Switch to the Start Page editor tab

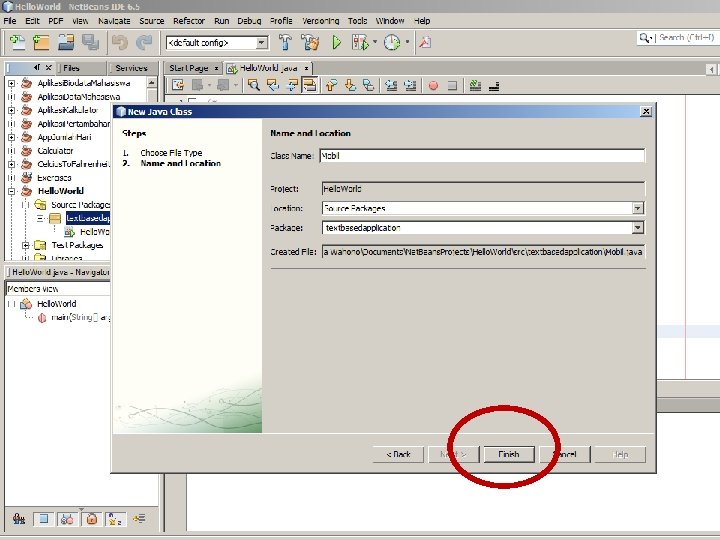[x=189, y=68]
